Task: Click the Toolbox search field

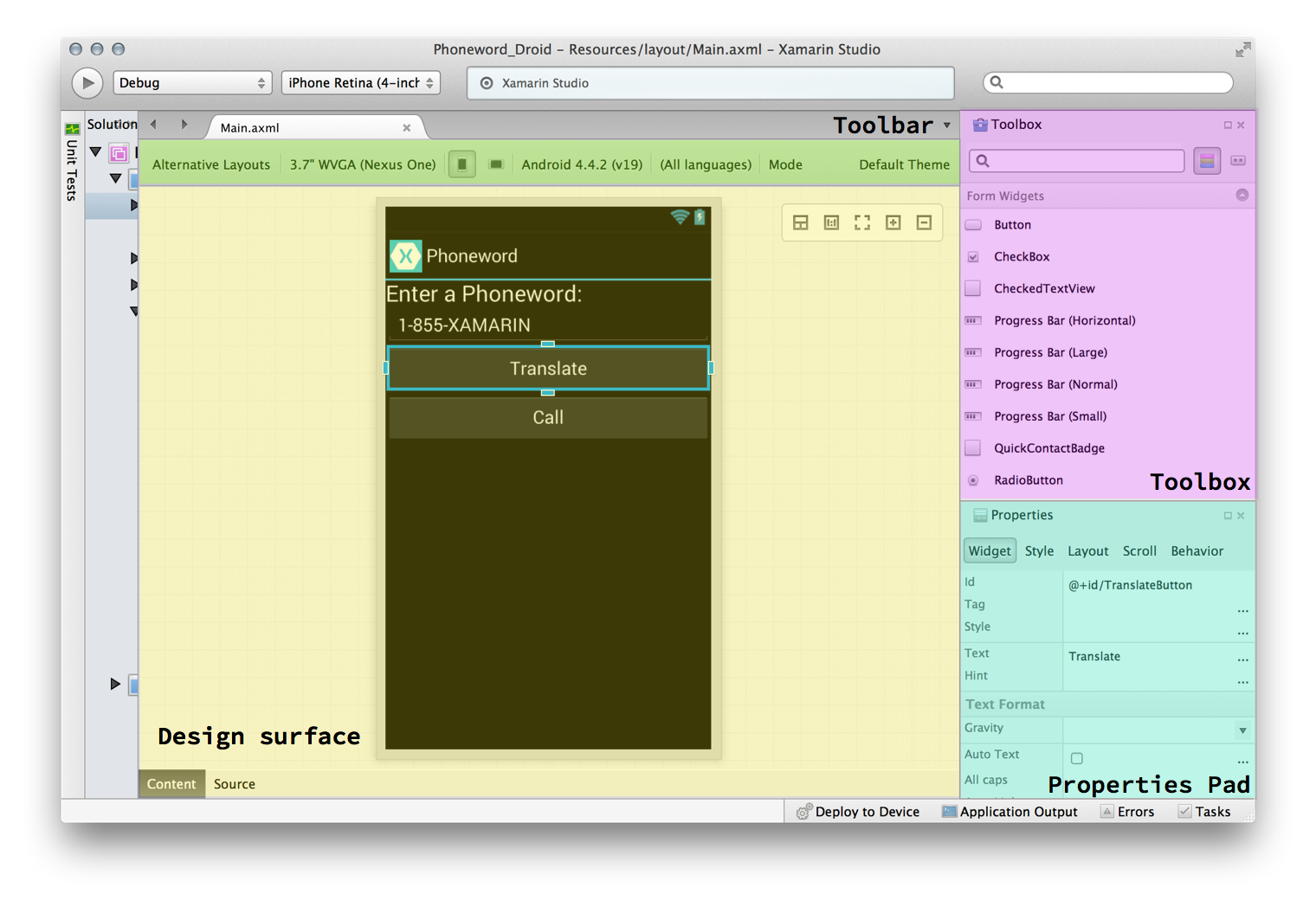Action: pyautogui.click(x=1082, y=161)
